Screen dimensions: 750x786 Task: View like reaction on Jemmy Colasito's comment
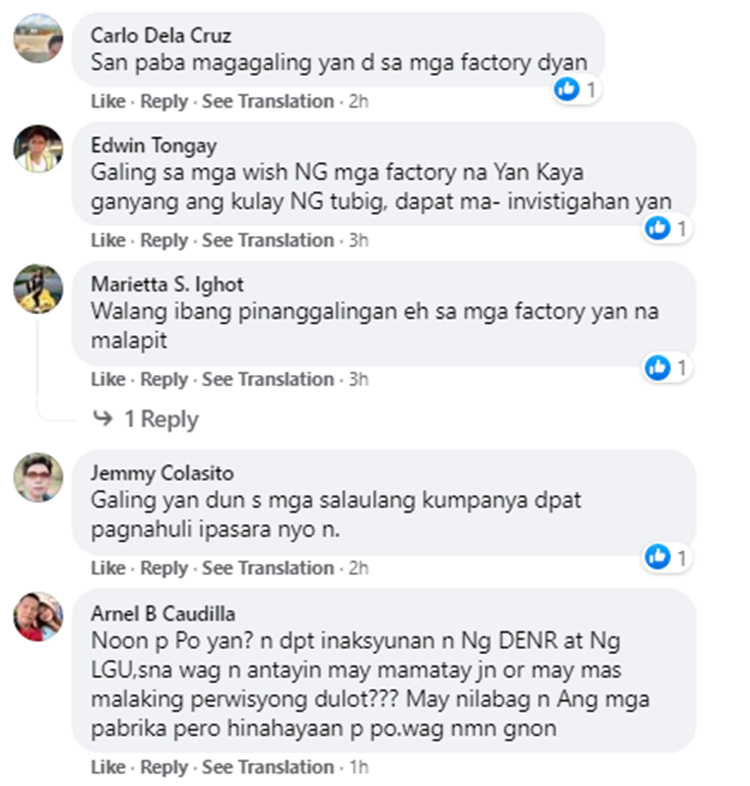click(x=668, y=557)
